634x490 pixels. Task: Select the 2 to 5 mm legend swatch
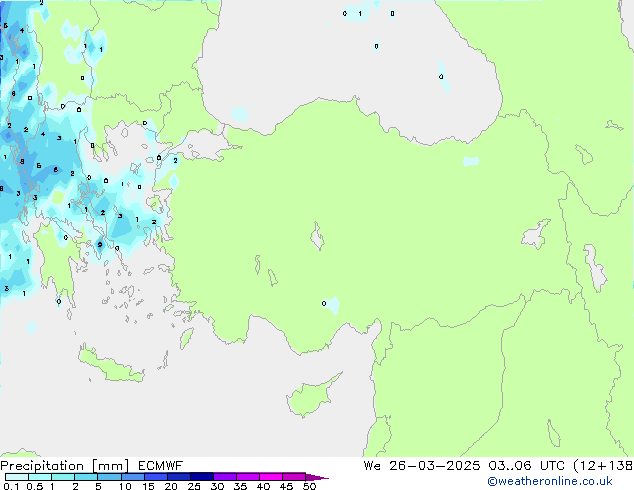click(x=86, y=477)
